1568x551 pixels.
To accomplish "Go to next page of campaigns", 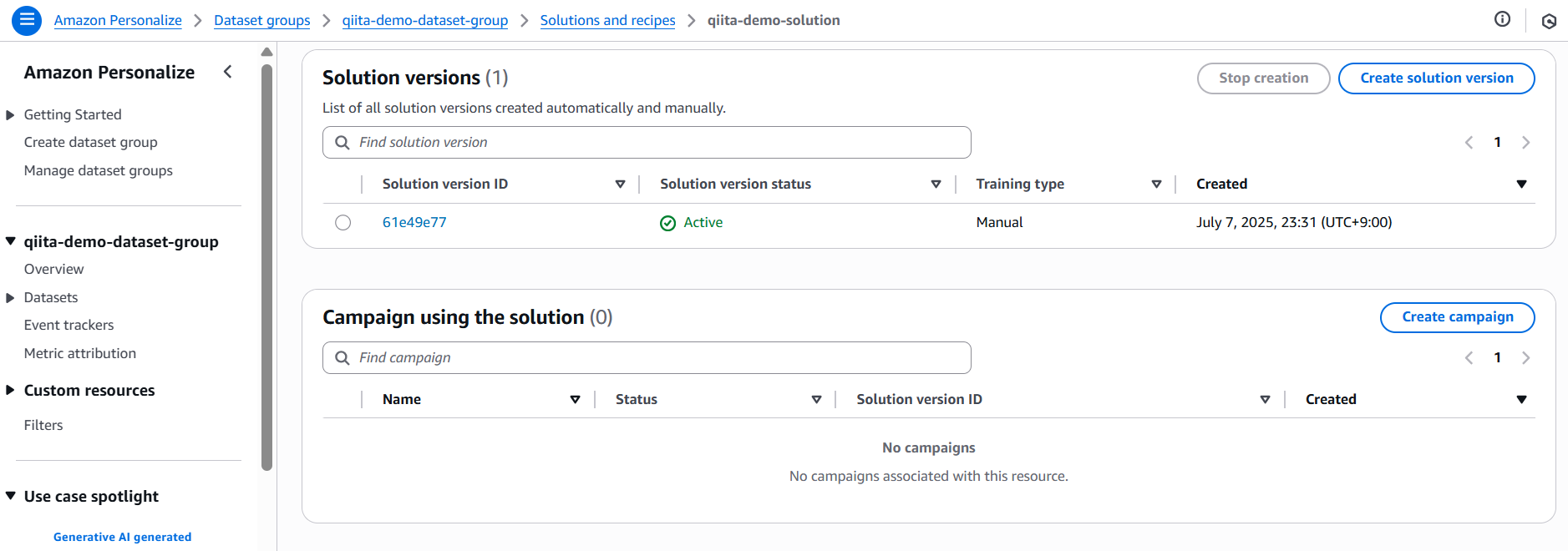I will tap(1525, 358).
